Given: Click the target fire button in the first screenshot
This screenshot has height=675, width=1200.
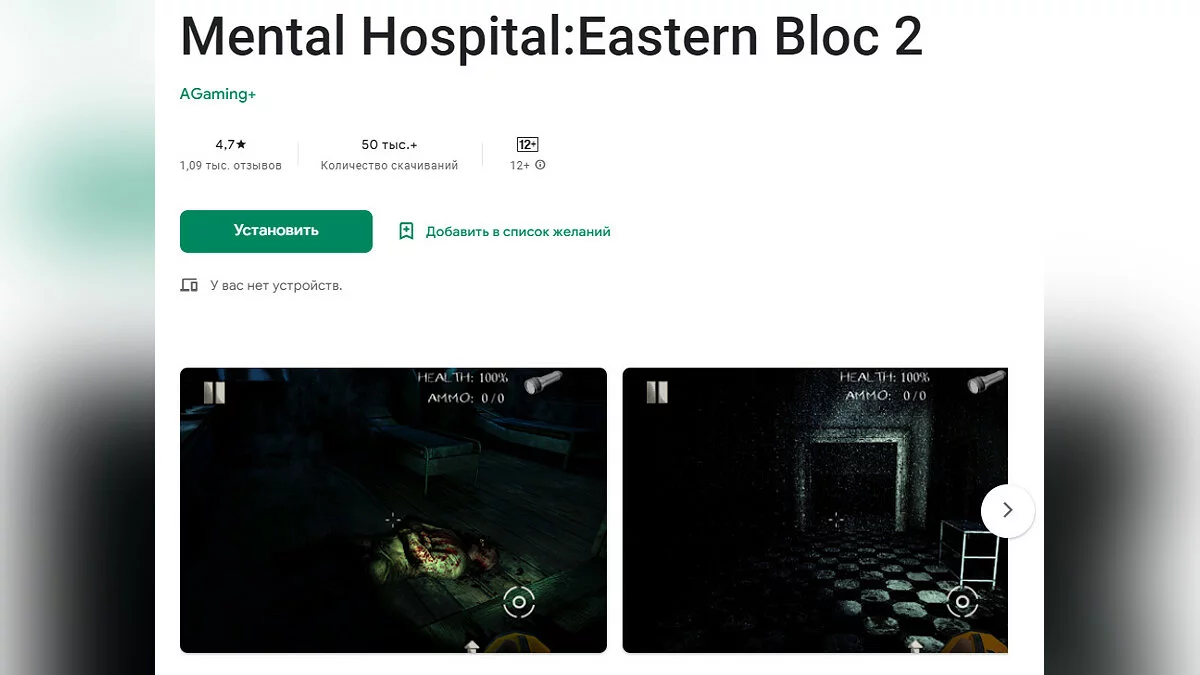Looking at the screenshot, I should point(519,601).
